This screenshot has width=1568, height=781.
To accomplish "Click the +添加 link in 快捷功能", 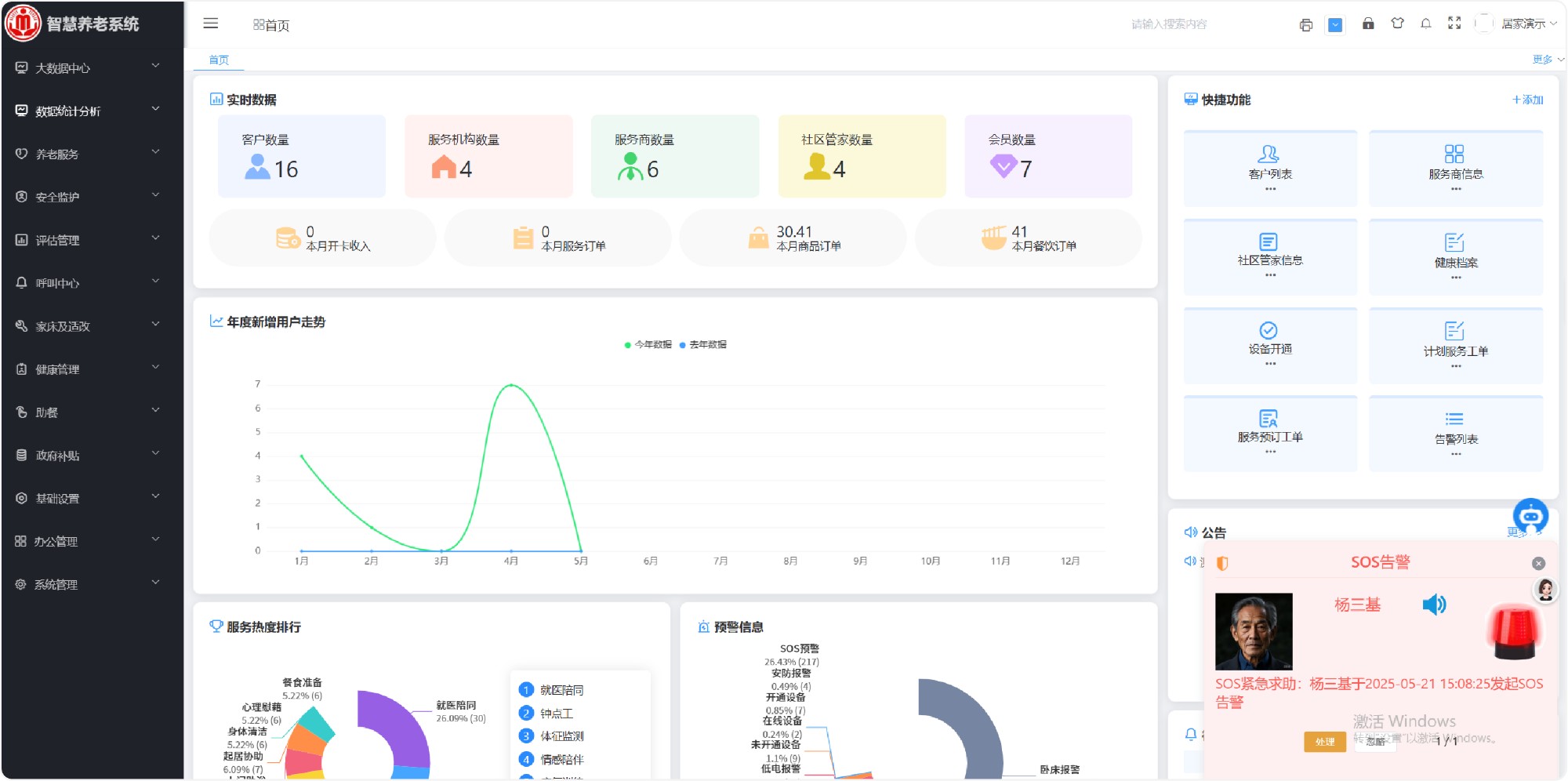I will click(1528, 100).
